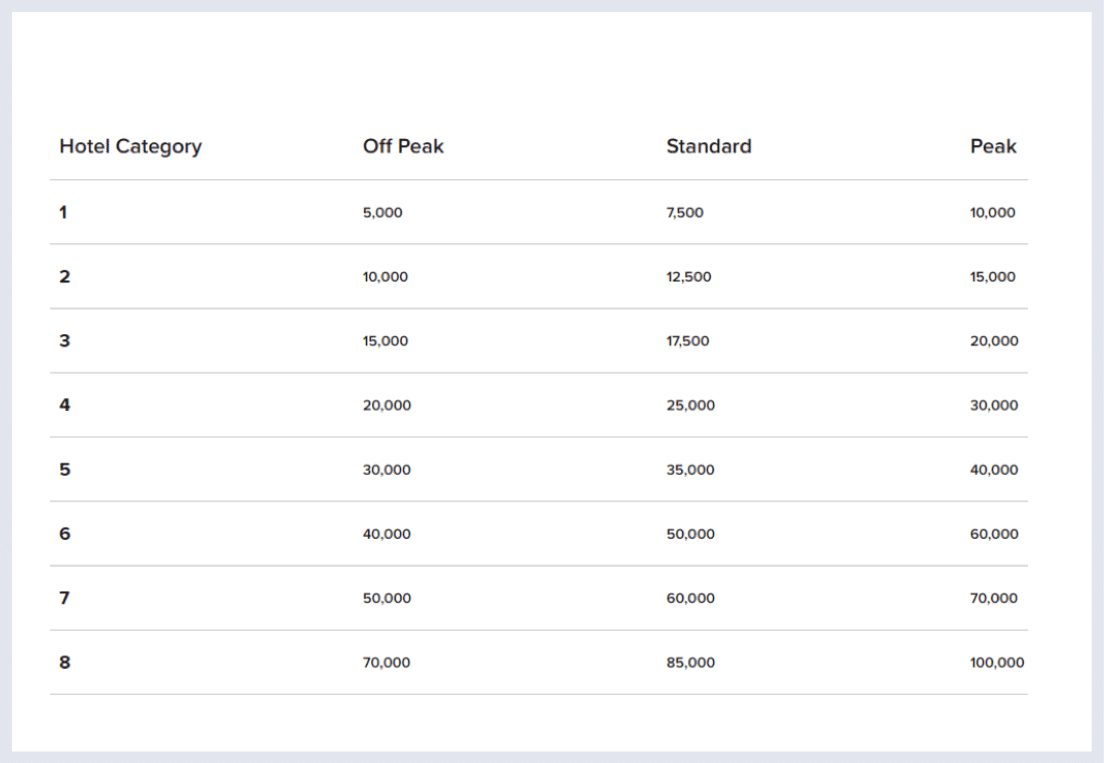1104x763 pixels.
Task: Select Category 7 Off Peak value 50,000
Action: pyautogui.click(x=386, y=599)
